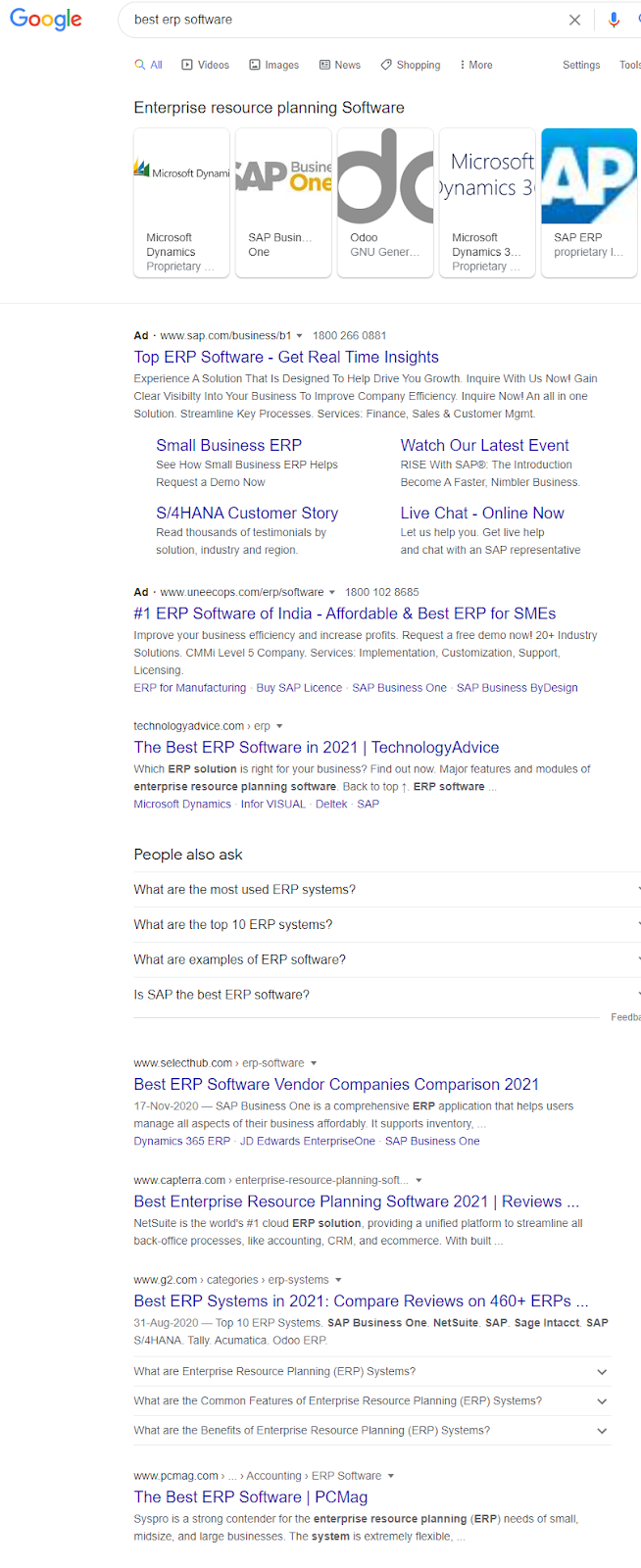Follow the JD Edwards EnterpriseOne sublink
Image resolution: width=641 pixels, height=1568 pixels.
click(308, 1141)
